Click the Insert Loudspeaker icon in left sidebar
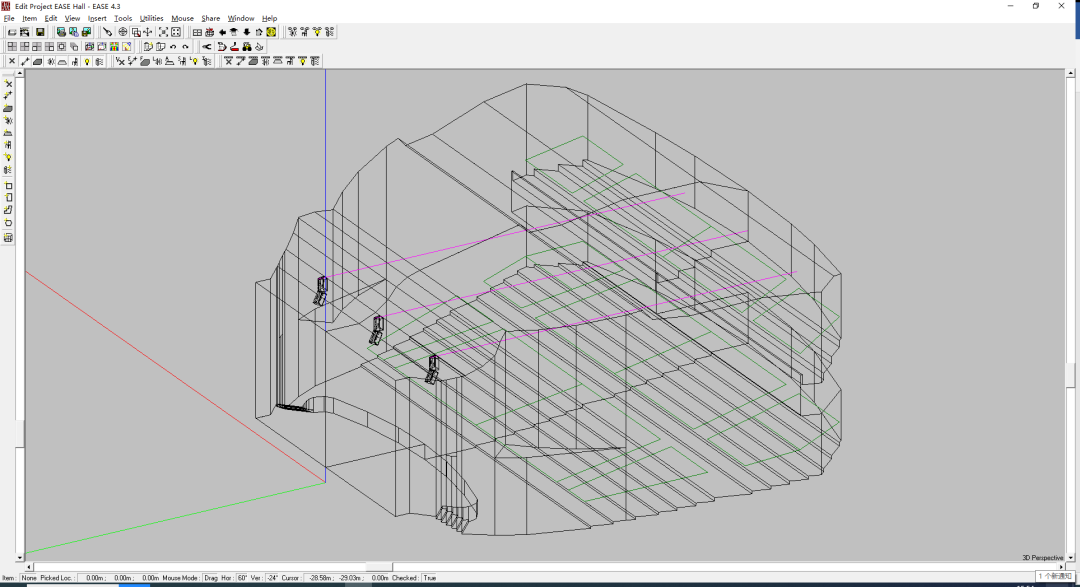Viewport: 1080px width, 587px height. pos(8,121)
